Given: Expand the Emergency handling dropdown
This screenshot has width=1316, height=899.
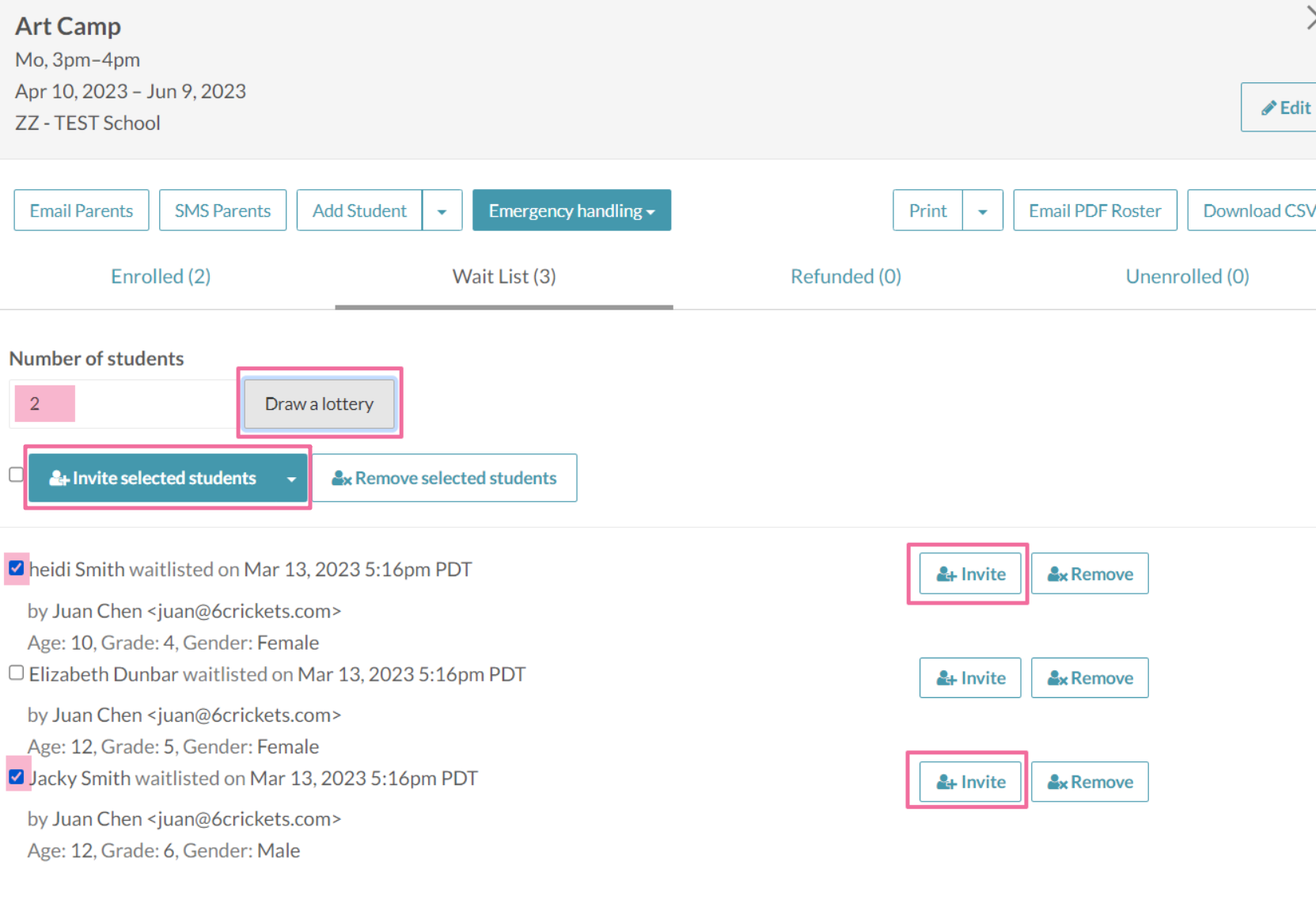Looking at the screenshot, I should 571,211.
